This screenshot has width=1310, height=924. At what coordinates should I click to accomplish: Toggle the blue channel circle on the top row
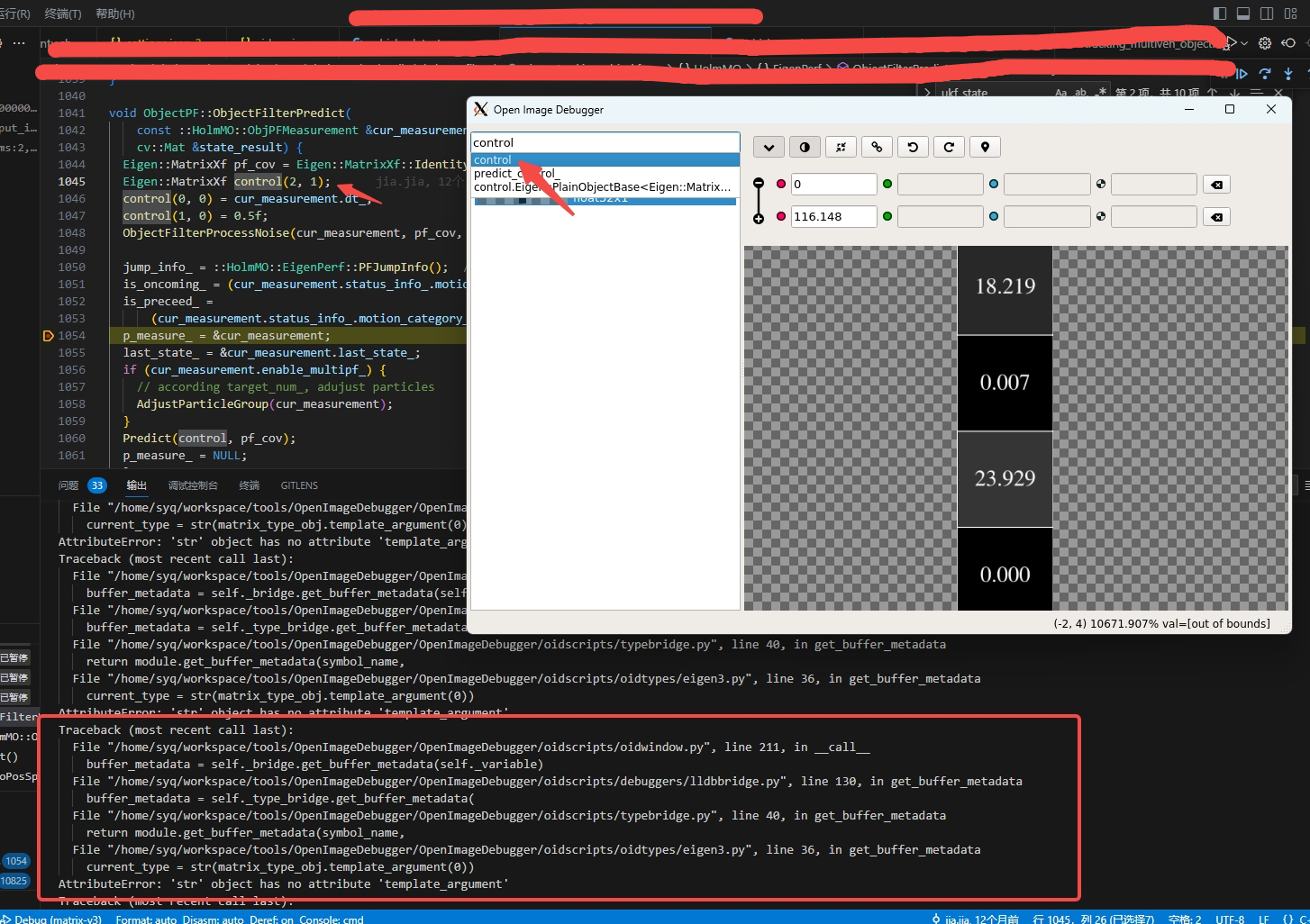pos(993,184)
